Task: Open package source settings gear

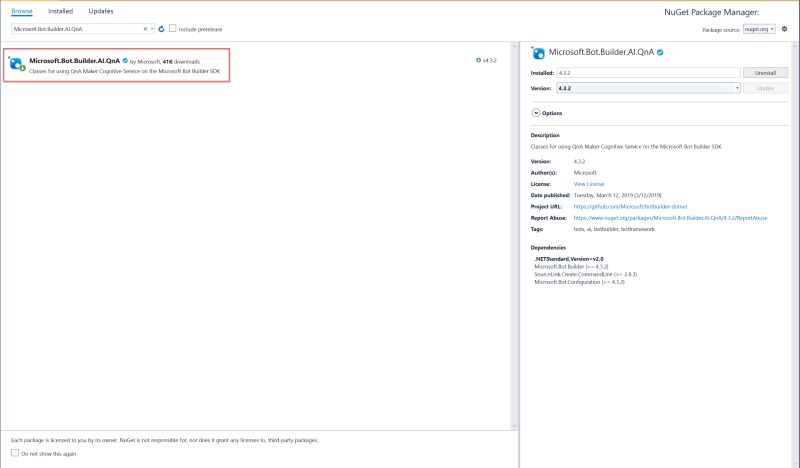Action: pos(784,29)
